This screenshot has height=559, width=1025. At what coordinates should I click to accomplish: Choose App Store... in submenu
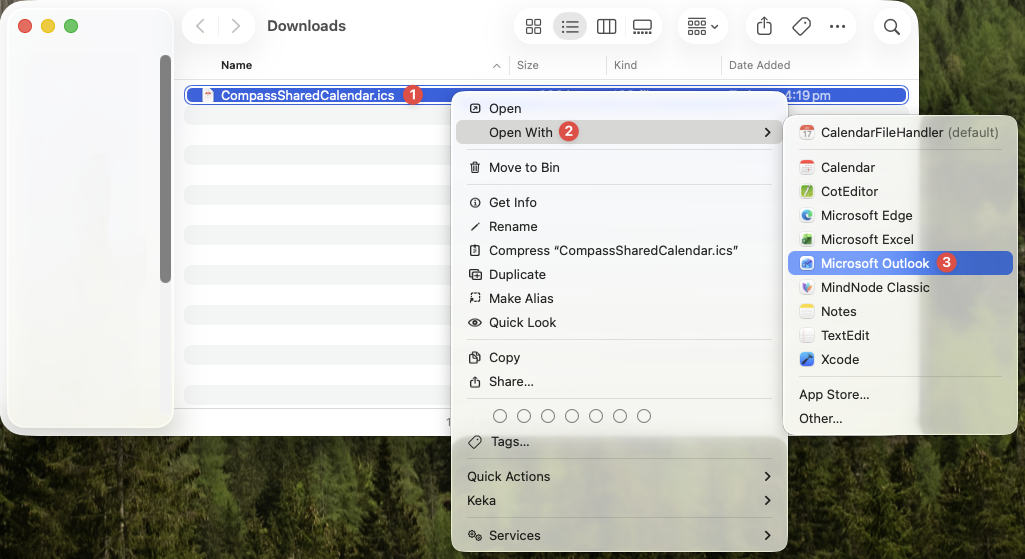tap(900, 395)
